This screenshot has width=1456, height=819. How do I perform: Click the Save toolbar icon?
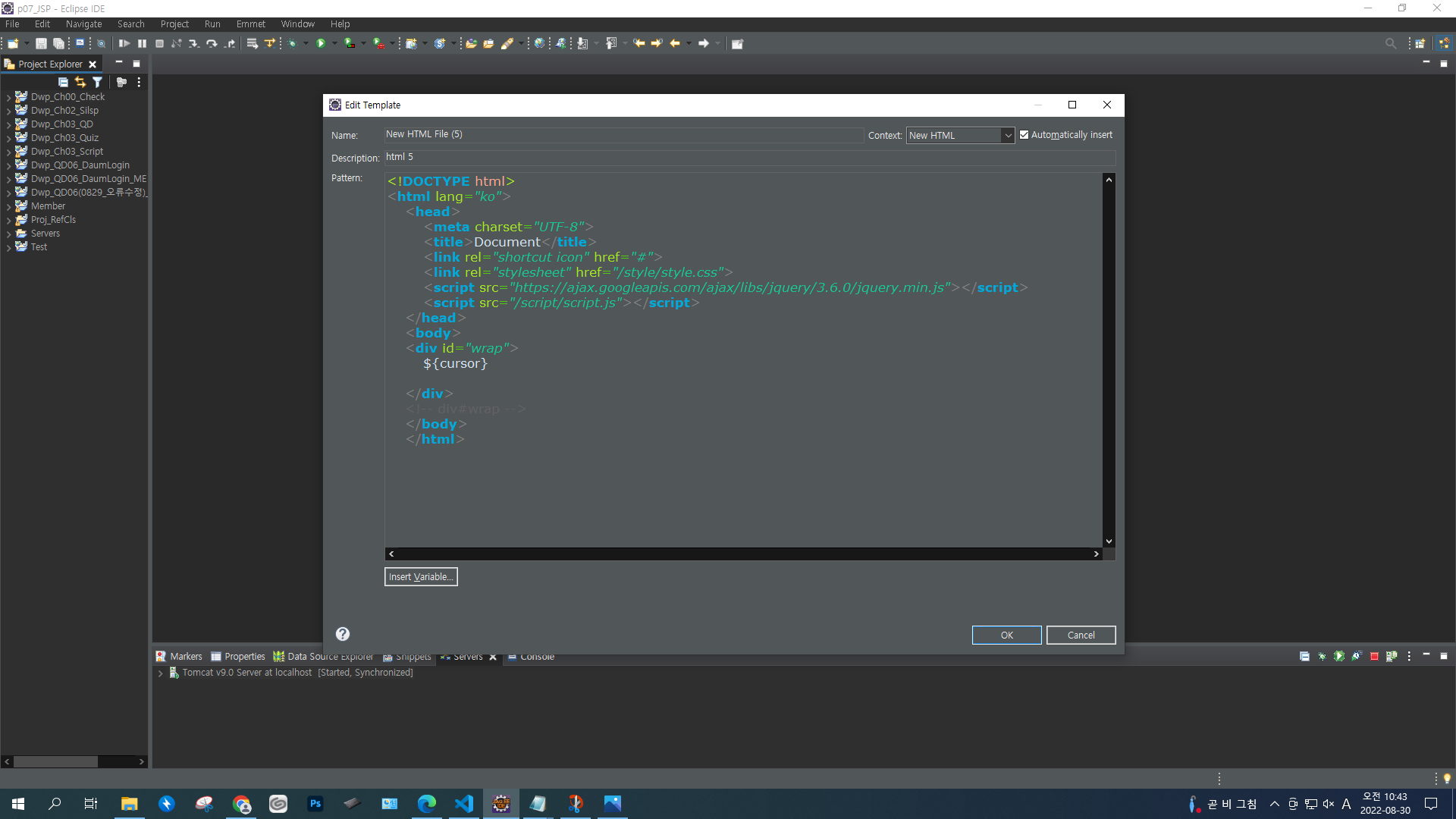tap(41, 43)
